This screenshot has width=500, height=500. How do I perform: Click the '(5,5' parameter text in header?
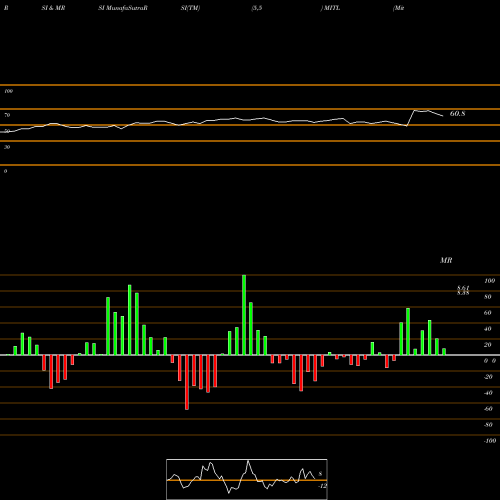(x=257, y=8)
